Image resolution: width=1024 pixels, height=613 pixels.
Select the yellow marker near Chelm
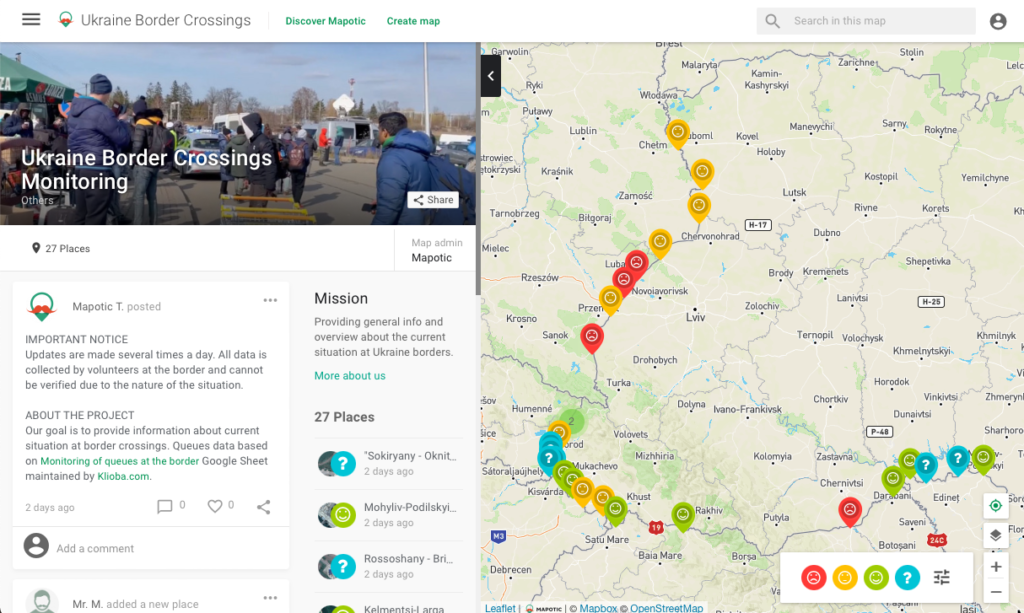[x=678, y=134]
